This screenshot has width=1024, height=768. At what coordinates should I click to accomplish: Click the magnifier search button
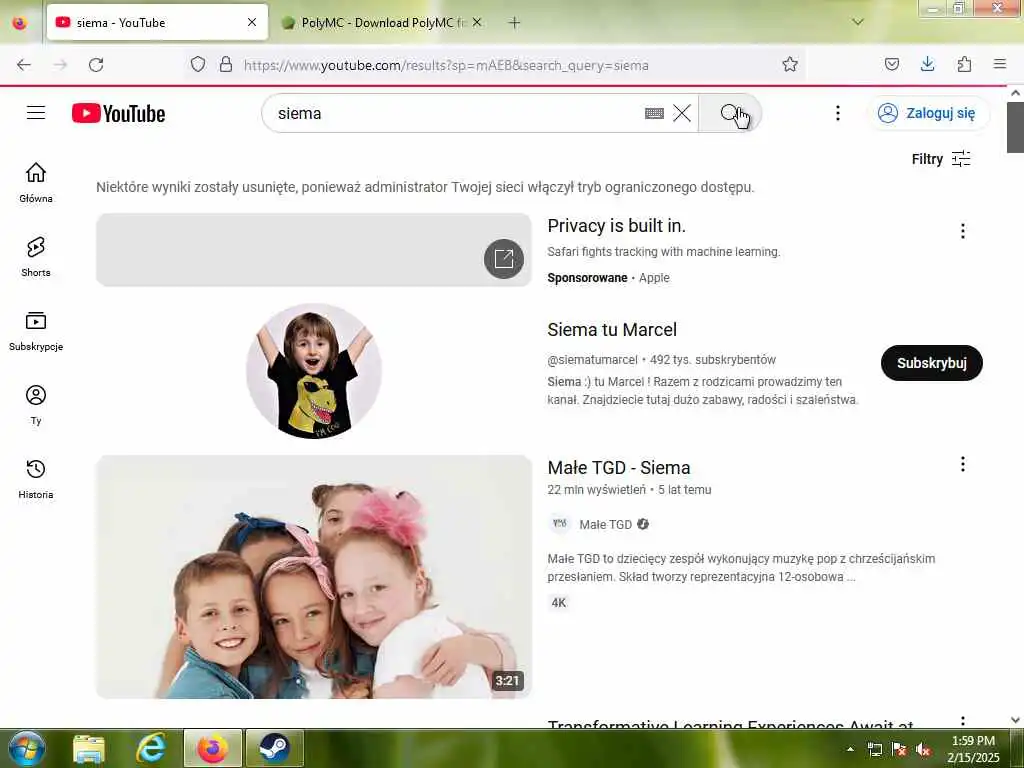point(730,114)
